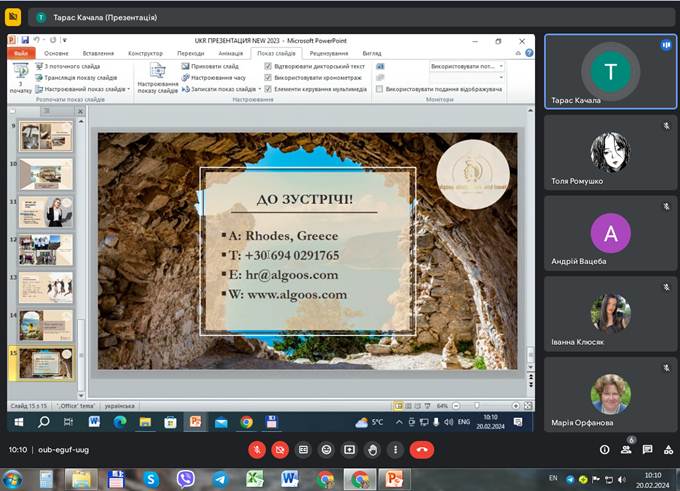
Task: Uncheck the Використовувати хронометраж checkbox
Action: [x=268, y=77]
